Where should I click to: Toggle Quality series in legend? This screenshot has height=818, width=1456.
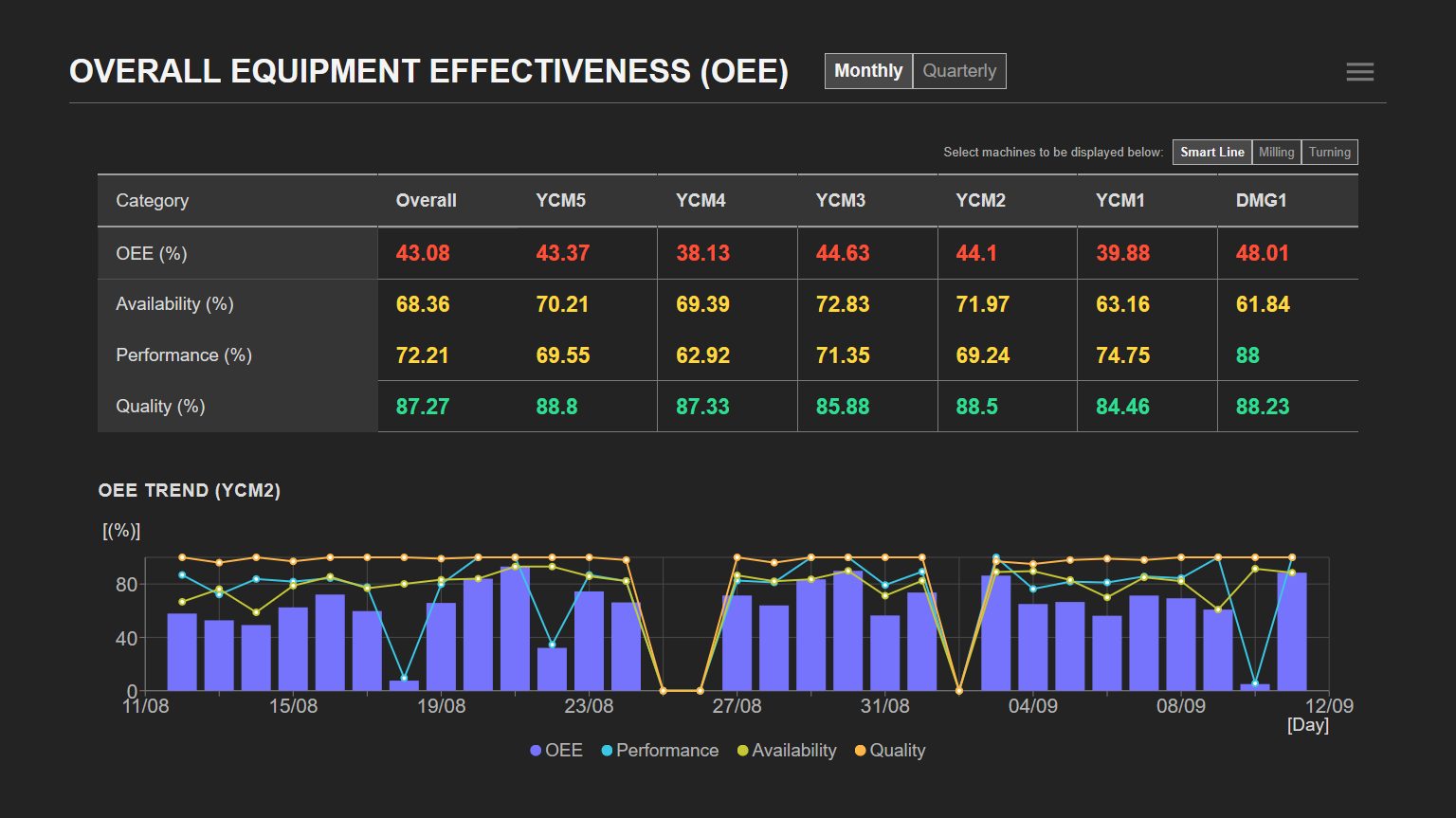tap(890, 751)
